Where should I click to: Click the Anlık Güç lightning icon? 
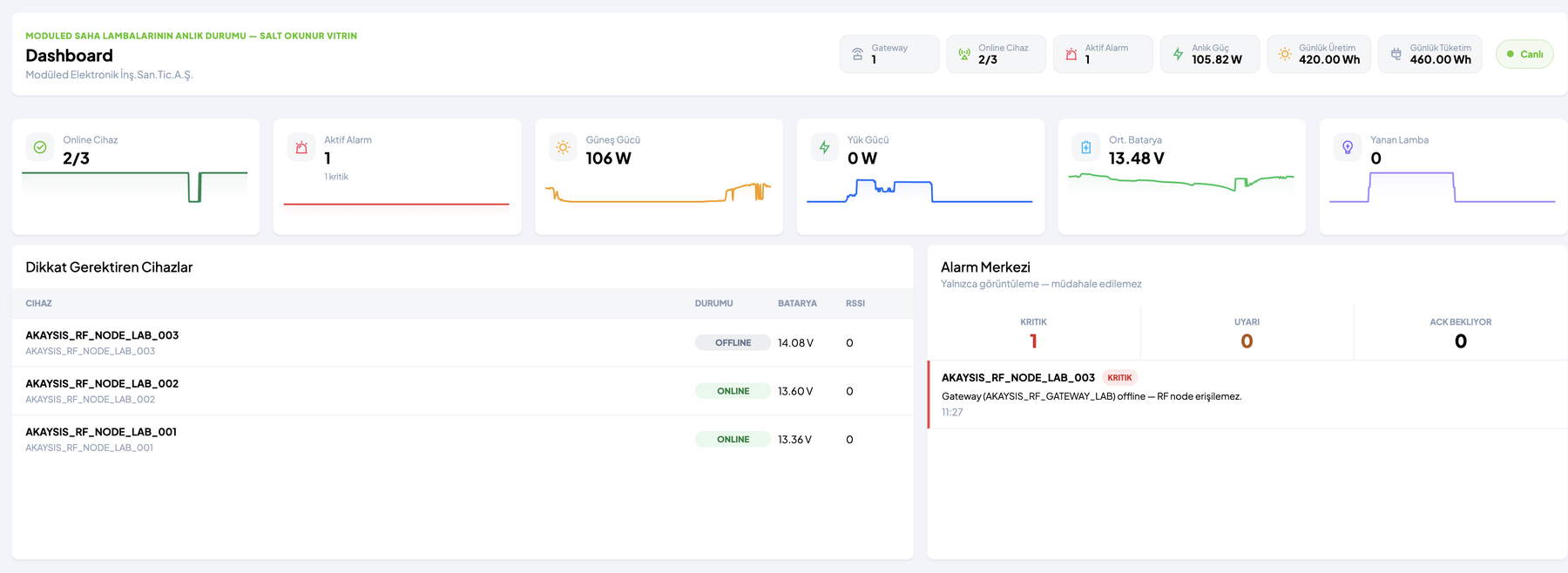[x=1178, y=54]
